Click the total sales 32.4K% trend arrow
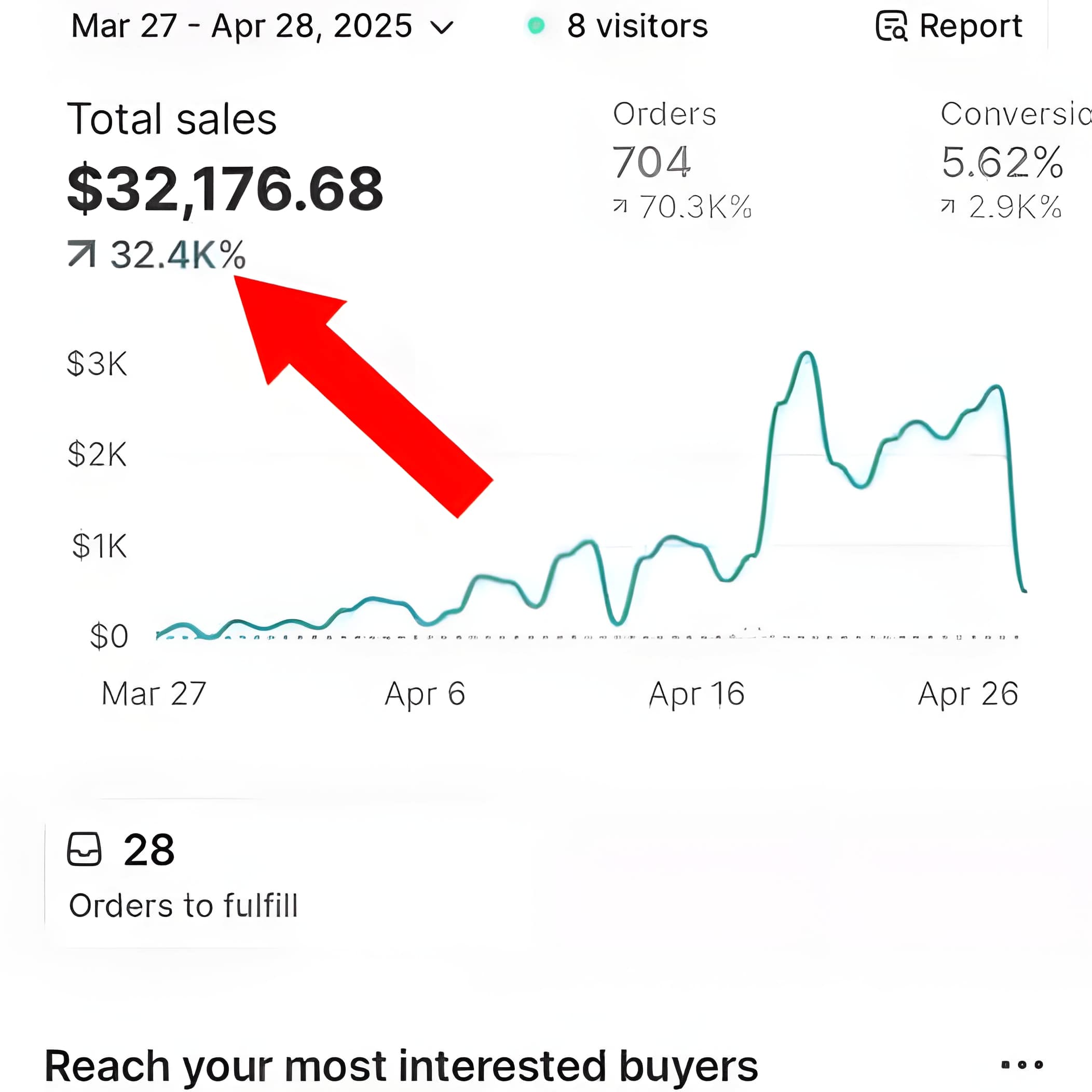1092x1092 pixels. [x=81, y=254]
